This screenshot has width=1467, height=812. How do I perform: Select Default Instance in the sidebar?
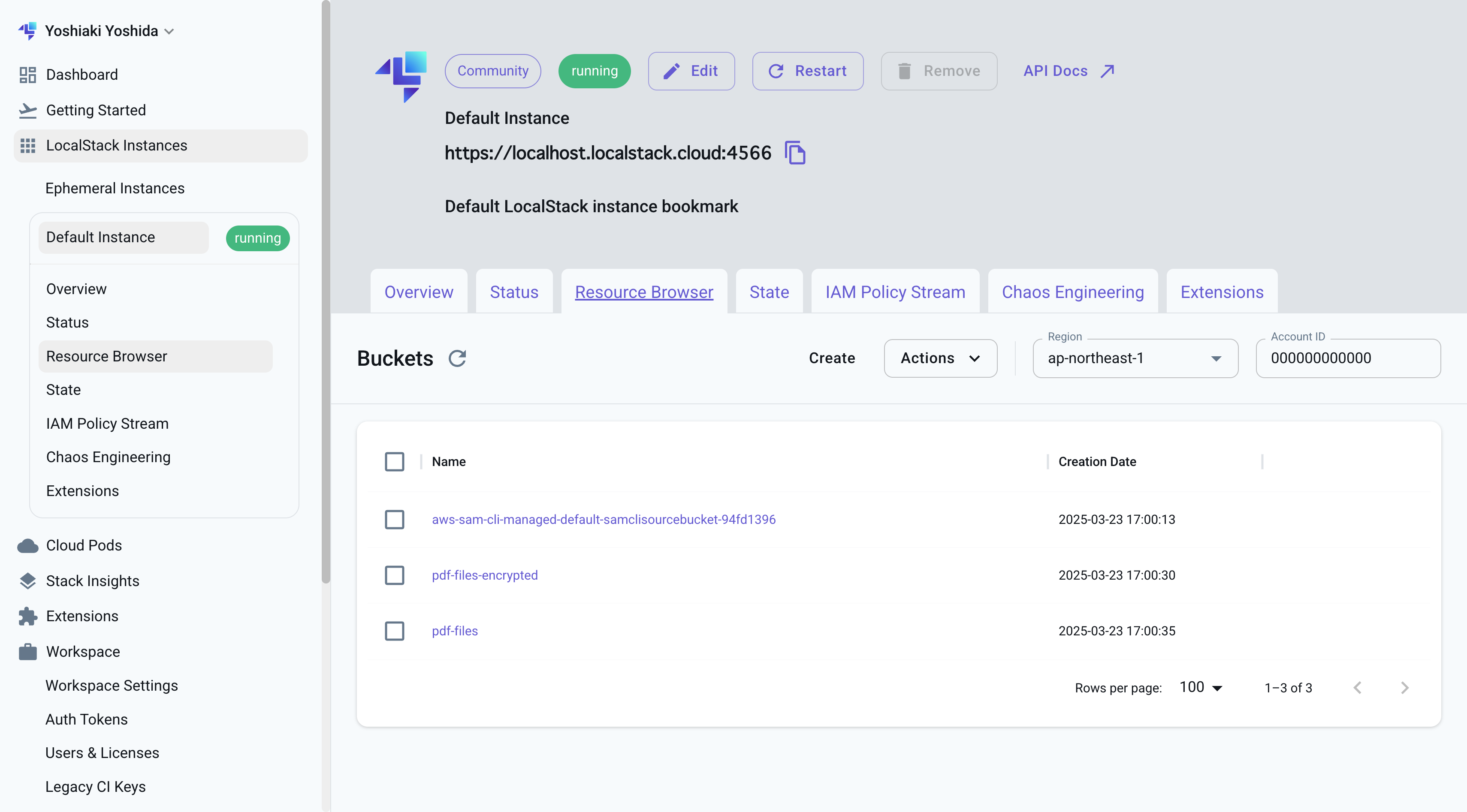[x=123, y=237]
